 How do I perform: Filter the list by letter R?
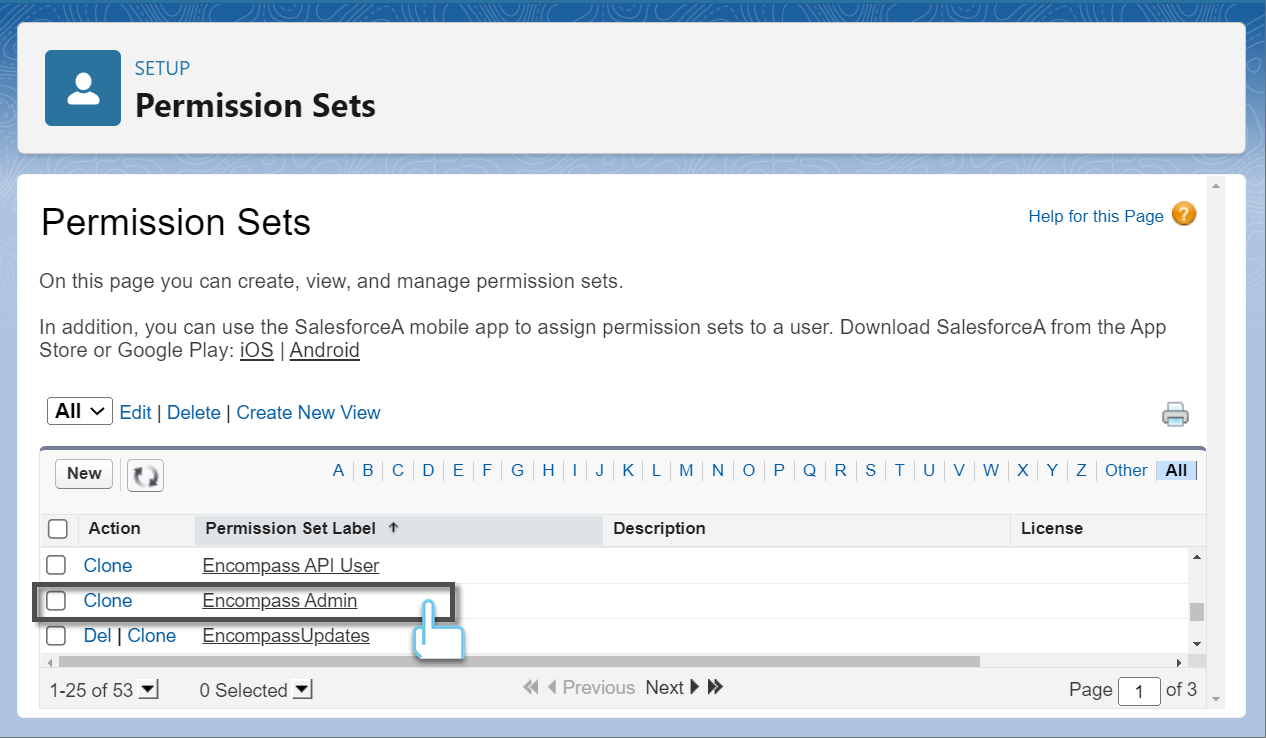click(841, 470)
